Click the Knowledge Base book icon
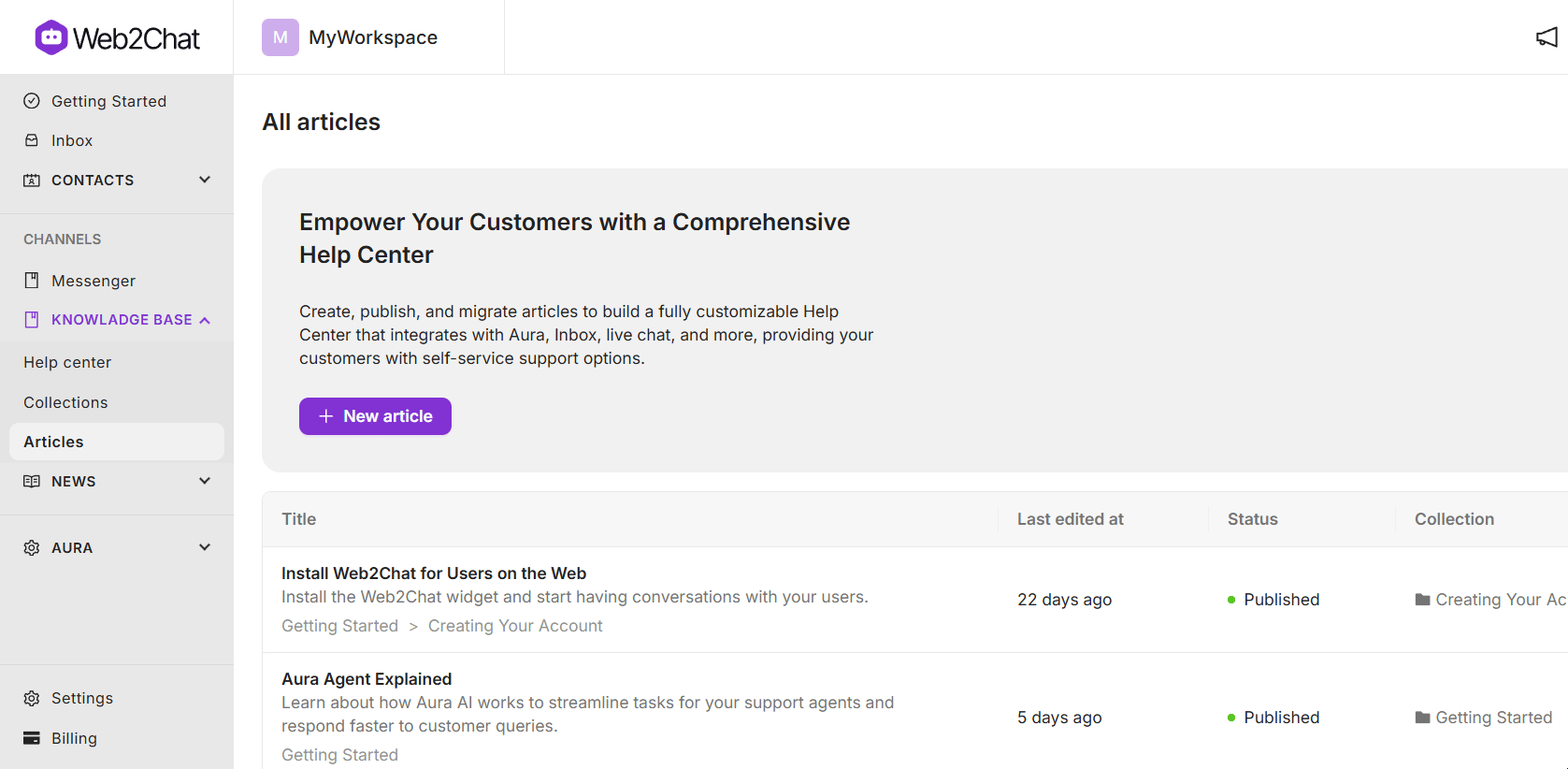The height and width of the screenshot is (769, 1568). 32,320
